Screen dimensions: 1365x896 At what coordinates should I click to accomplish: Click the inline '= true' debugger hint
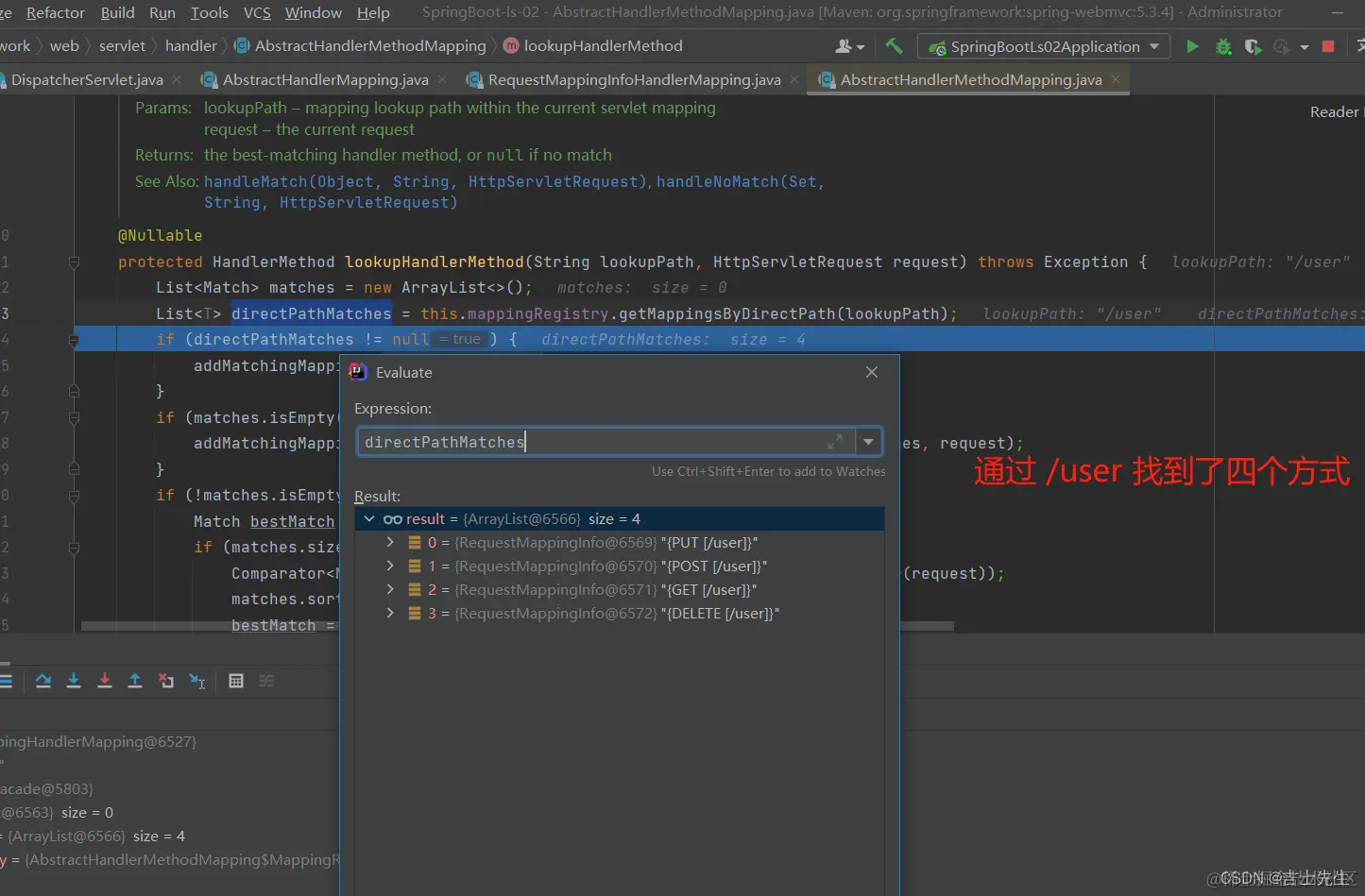[461, 339]
